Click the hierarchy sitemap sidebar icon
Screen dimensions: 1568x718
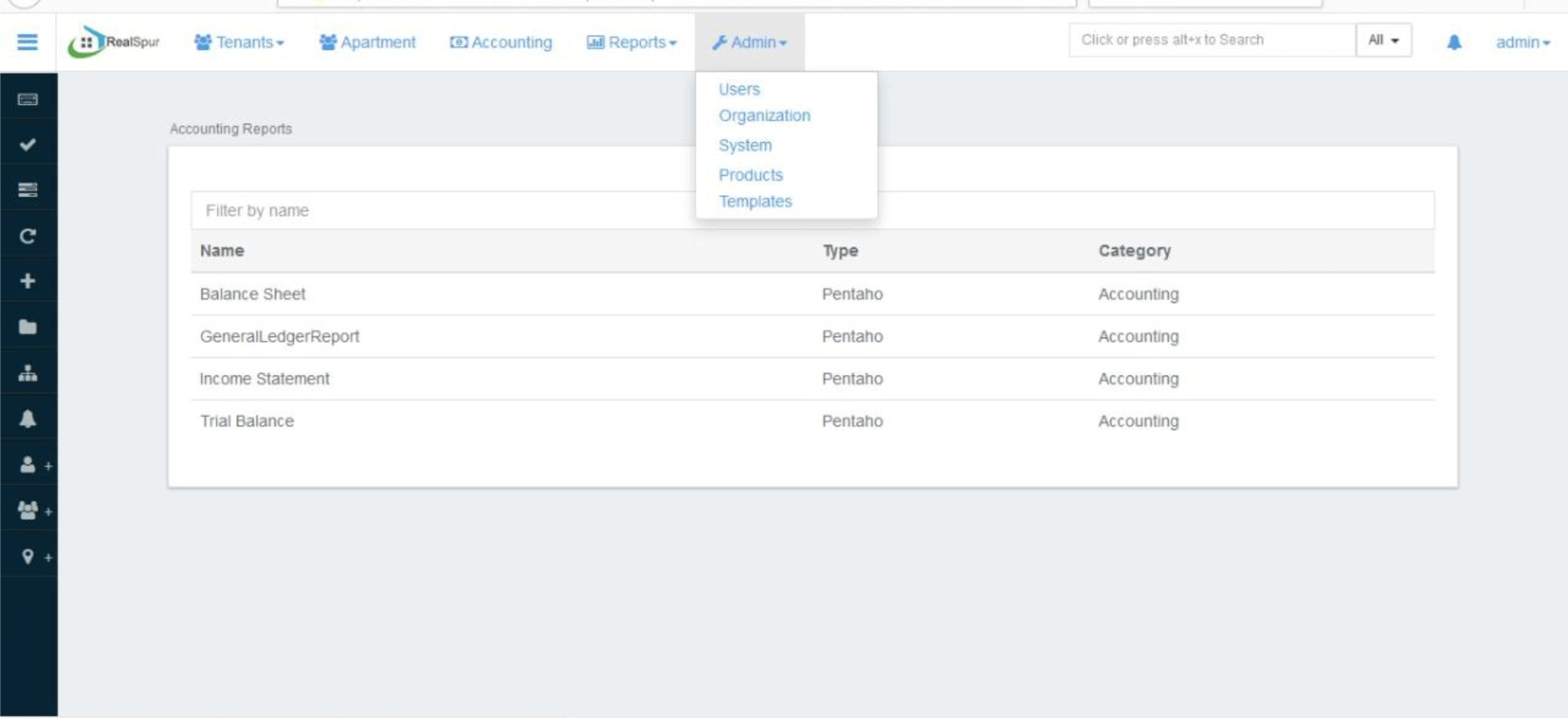click(27, 373)
